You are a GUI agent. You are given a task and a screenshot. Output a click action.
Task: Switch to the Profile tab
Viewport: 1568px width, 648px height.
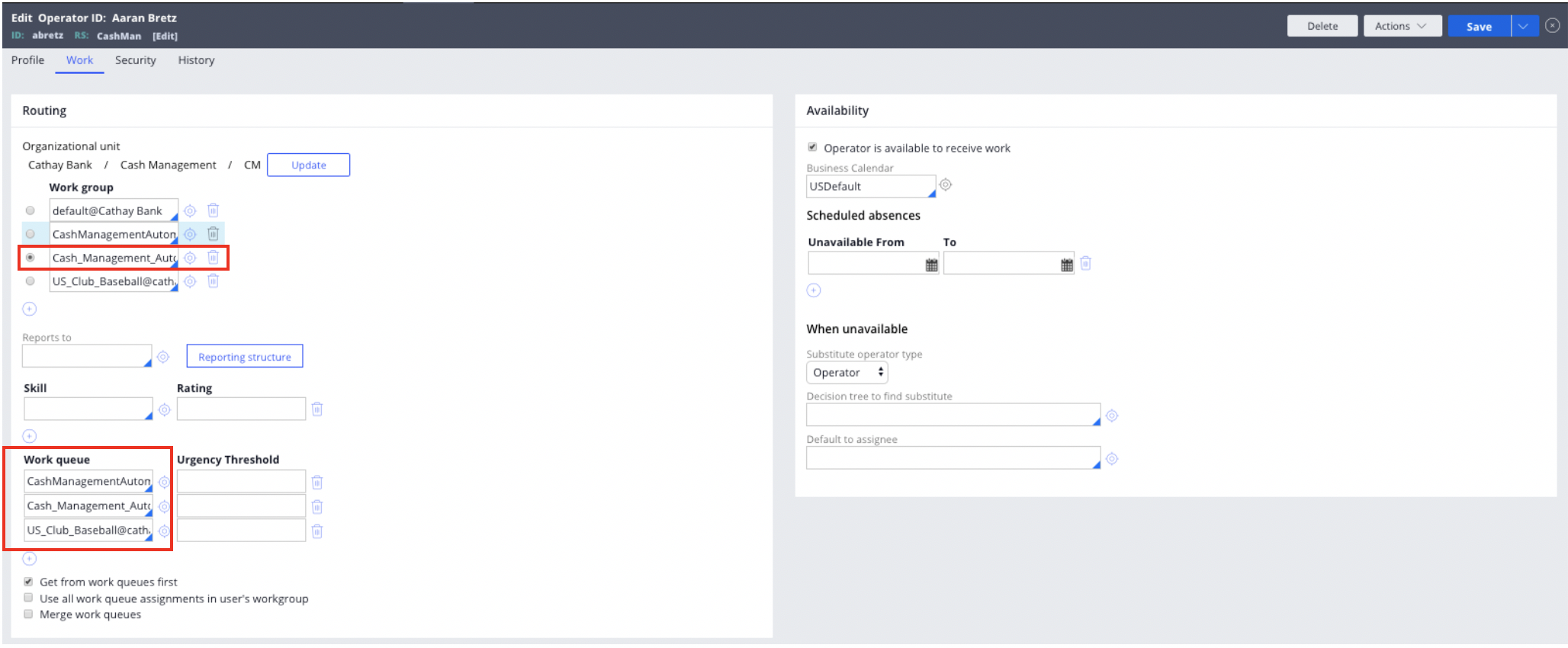point(27,60)
